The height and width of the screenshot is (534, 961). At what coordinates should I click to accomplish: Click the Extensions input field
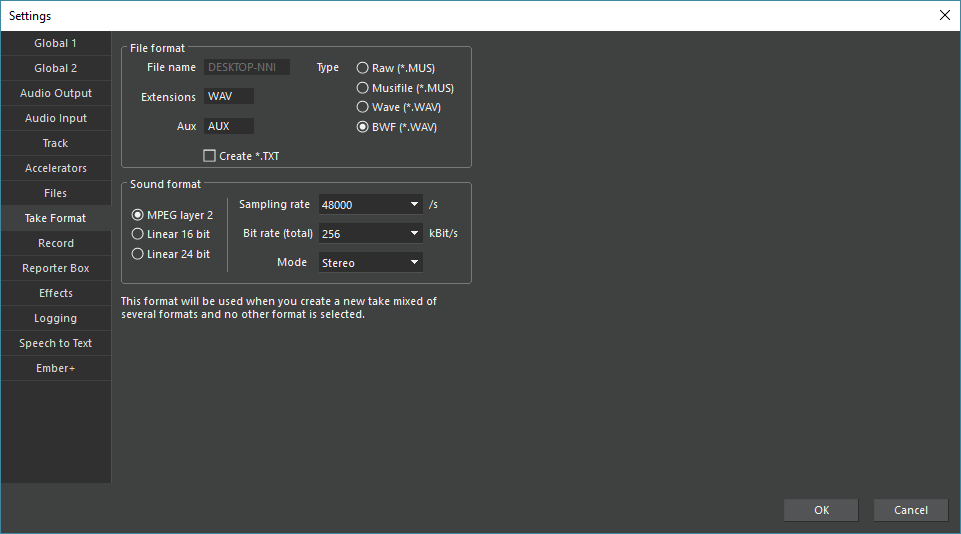click(x=229, y=97)
